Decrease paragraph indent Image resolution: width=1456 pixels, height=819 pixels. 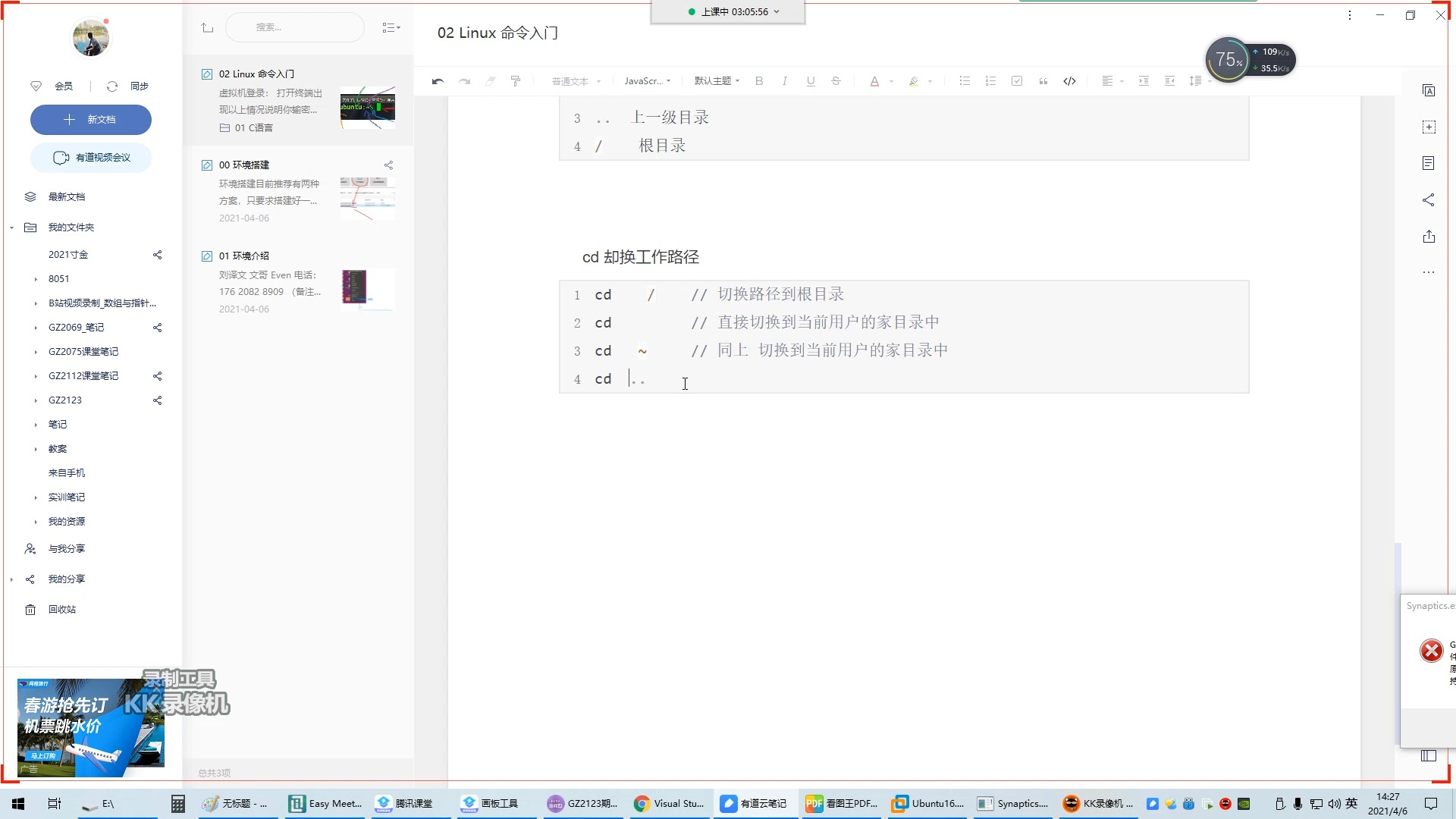(1170, 81)
